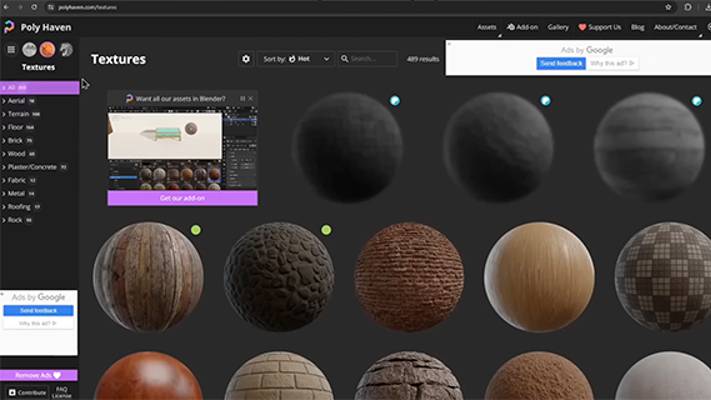This screenshot has height=400, width=711.
Task: Open the Blog nav link
Action: (x=638, y=27)
